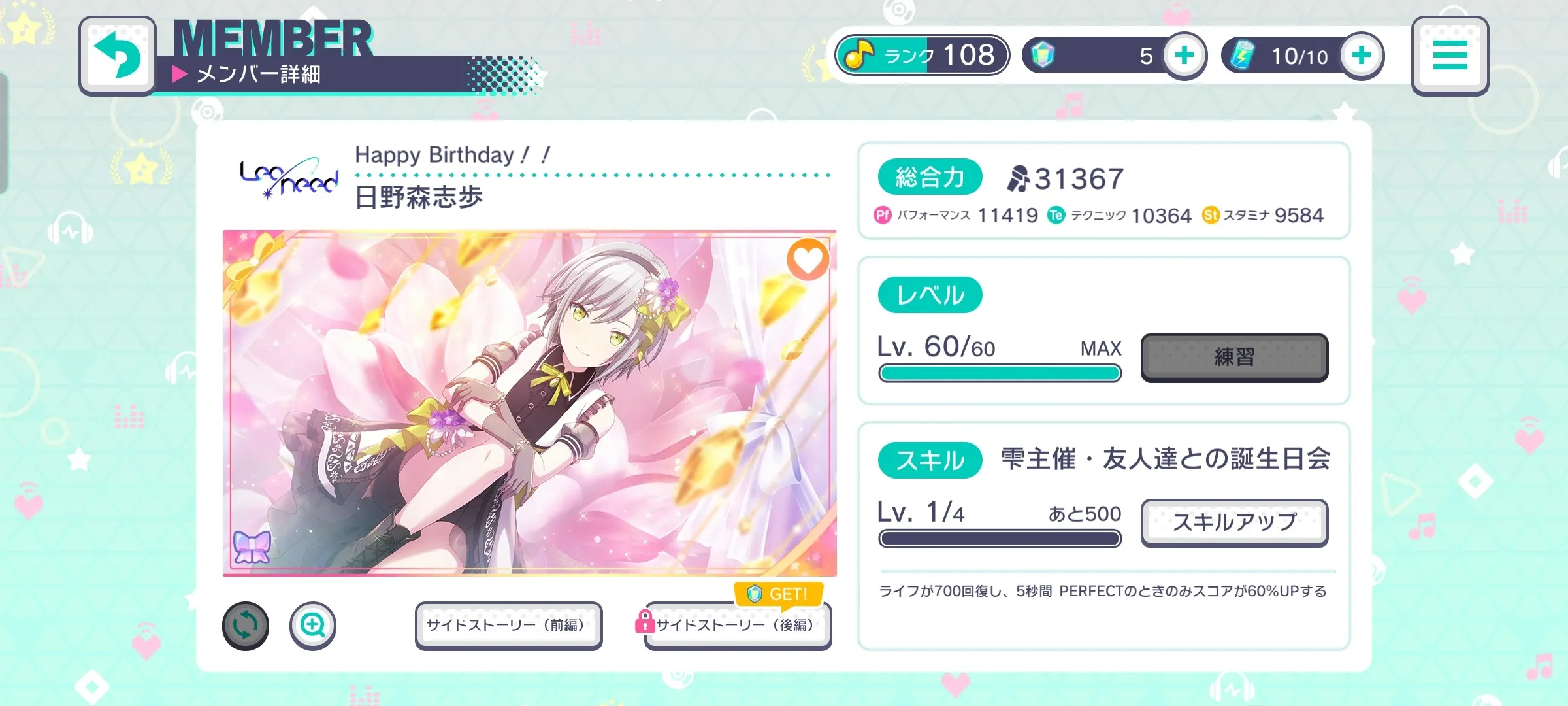Image resolution: width=1568 pixels, height=706 pixels.
Task: Open the hamburger menu
Action: [x=1450, y=56]
